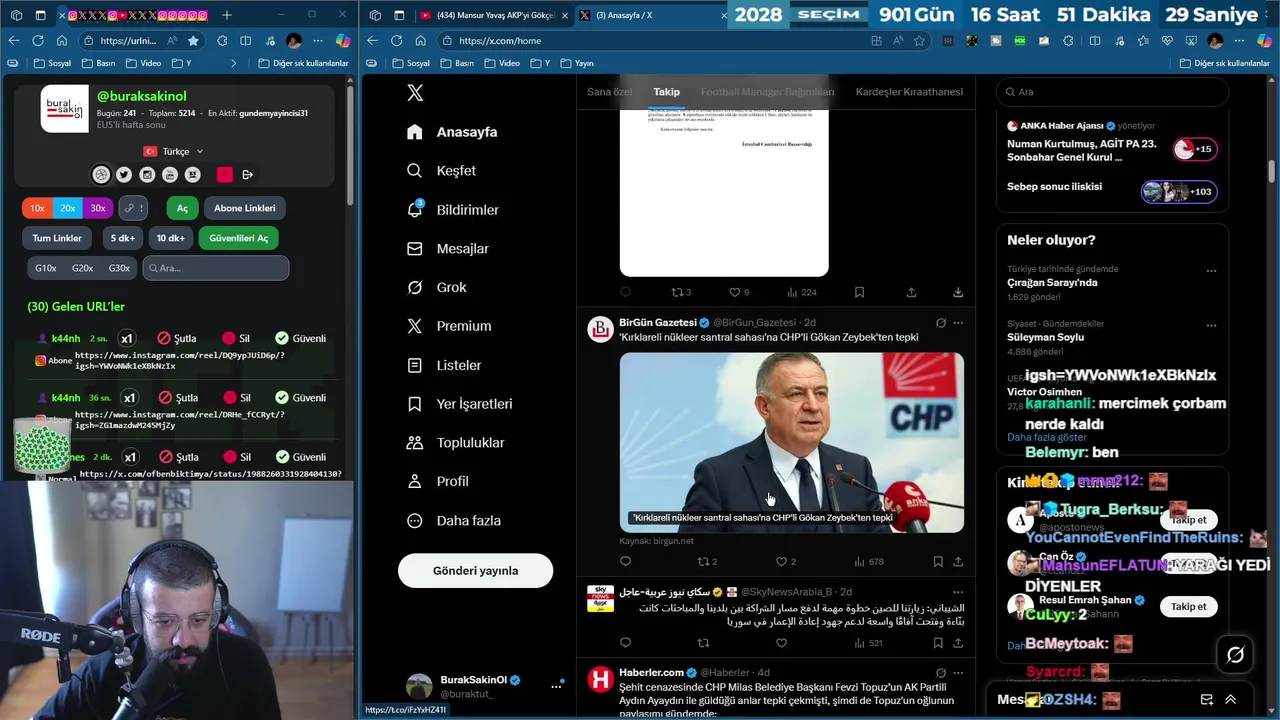Click Şutla on first k44nh URL

coord(178,339)
